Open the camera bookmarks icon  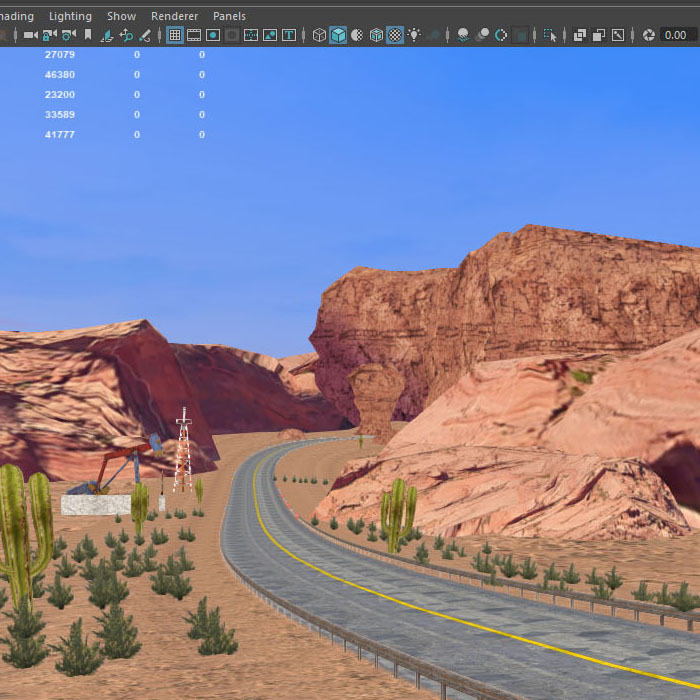88,35
